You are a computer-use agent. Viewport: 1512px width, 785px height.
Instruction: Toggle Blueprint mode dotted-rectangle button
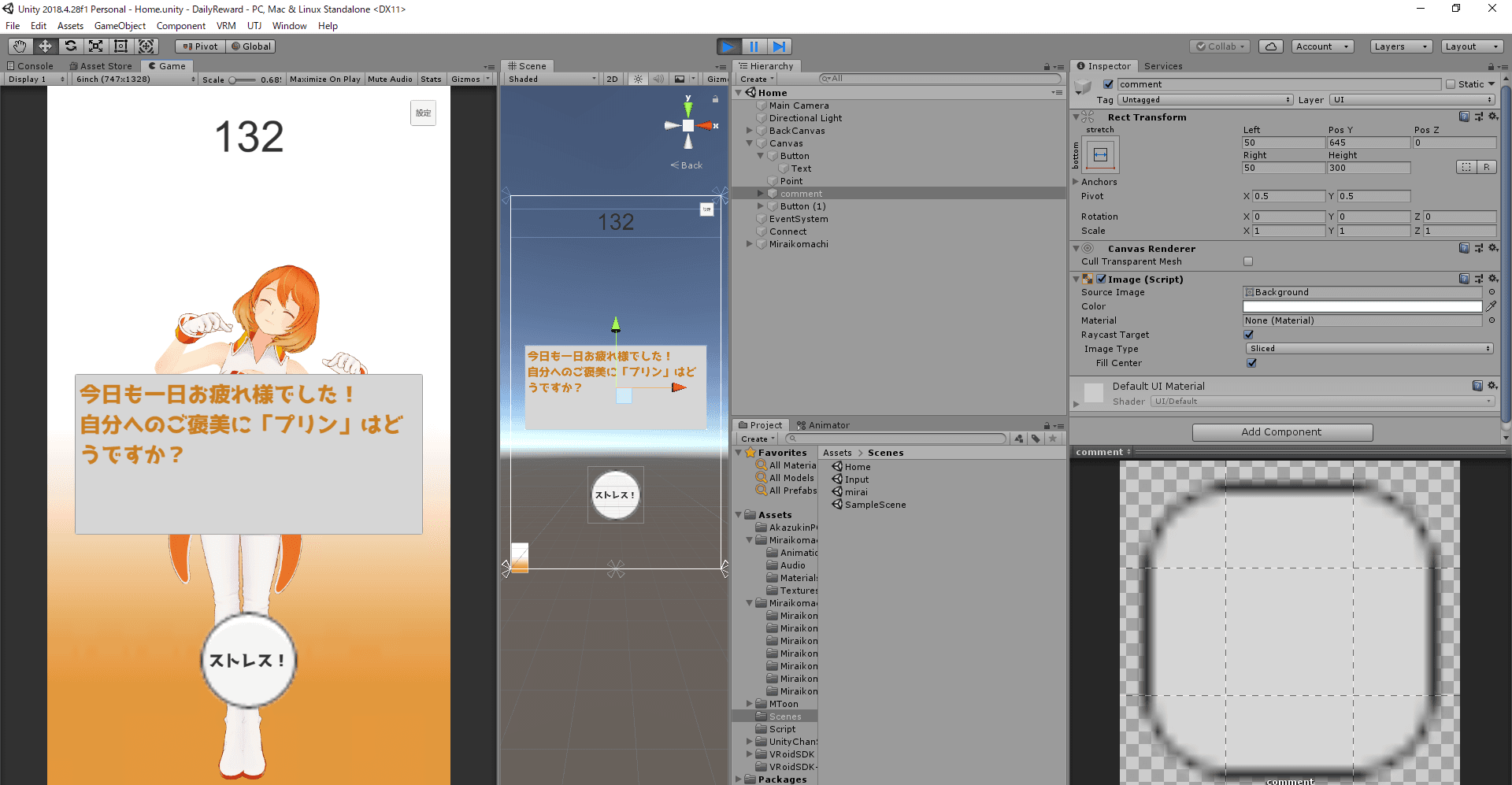tap(1466, 167)
